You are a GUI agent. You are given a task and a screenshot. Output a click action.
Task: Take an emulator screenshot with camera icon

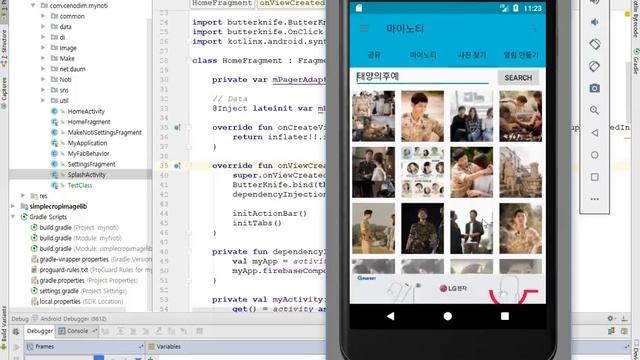[595, 88]
